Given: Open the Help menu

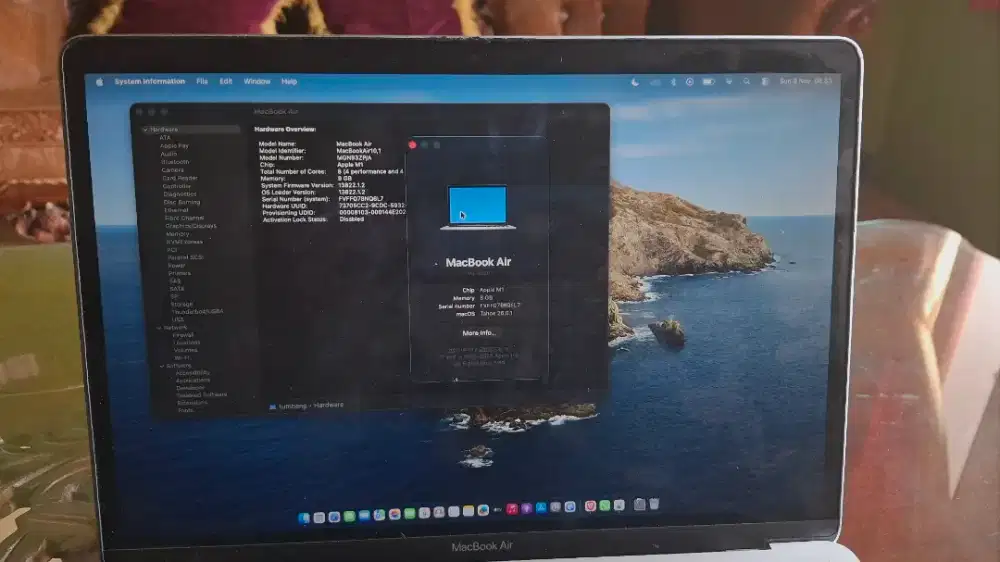Looking at the screenshot, I should click(289, 82).
